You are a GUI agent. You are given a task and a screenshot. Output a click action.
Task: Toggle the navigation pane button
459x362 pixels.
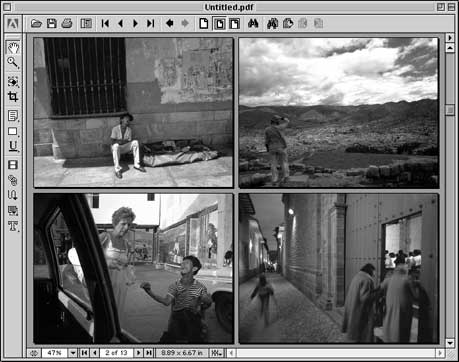coord(86,23)
